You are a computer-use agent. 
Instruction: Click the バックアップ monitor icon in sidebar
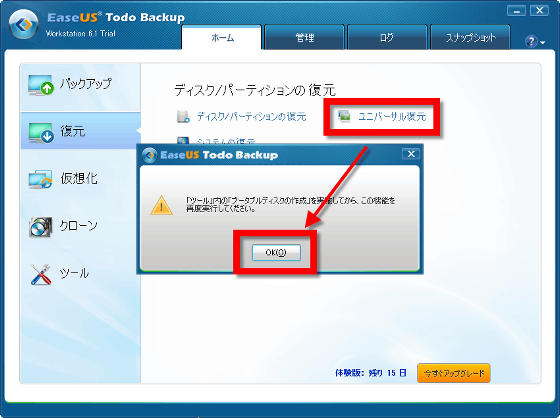41,85
